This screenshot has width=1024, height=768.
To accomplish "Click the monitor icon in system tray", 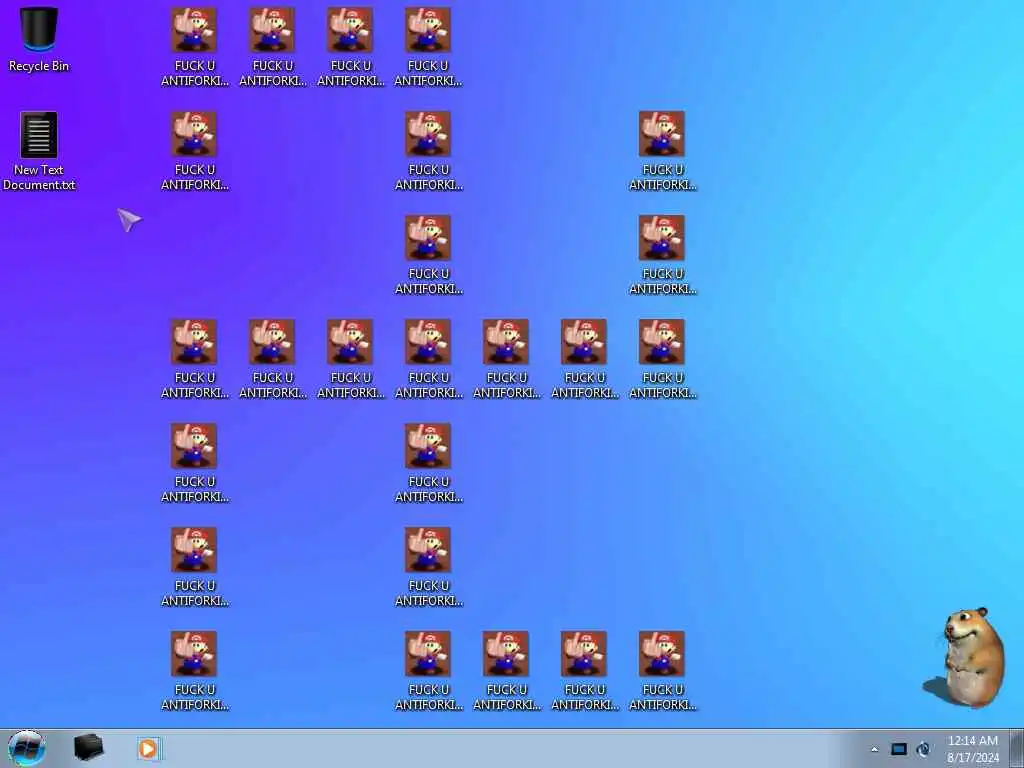I will 899,749.
